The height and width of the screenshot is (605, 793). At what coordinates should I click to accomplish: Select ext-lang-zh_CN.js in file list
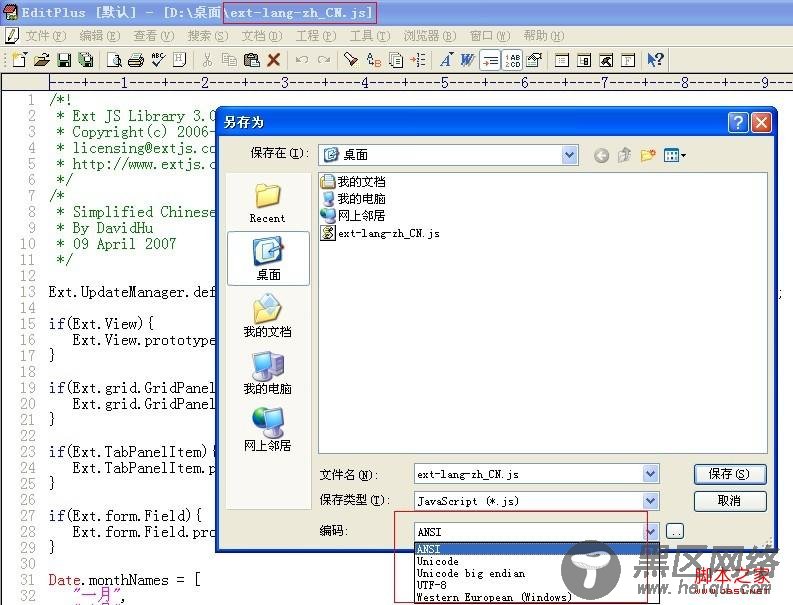tap(380, 233)
